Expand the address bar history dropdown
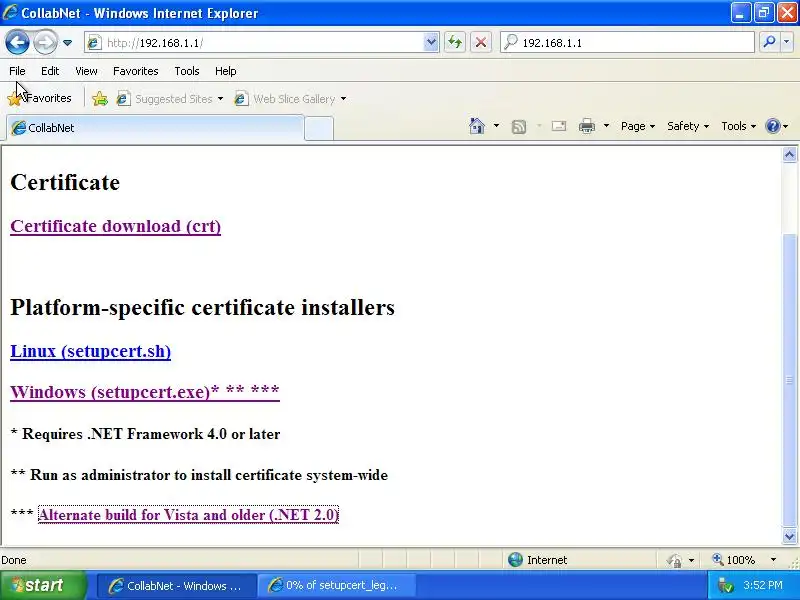This screenshot has height=600, width=800. click(x=431, y=43)
